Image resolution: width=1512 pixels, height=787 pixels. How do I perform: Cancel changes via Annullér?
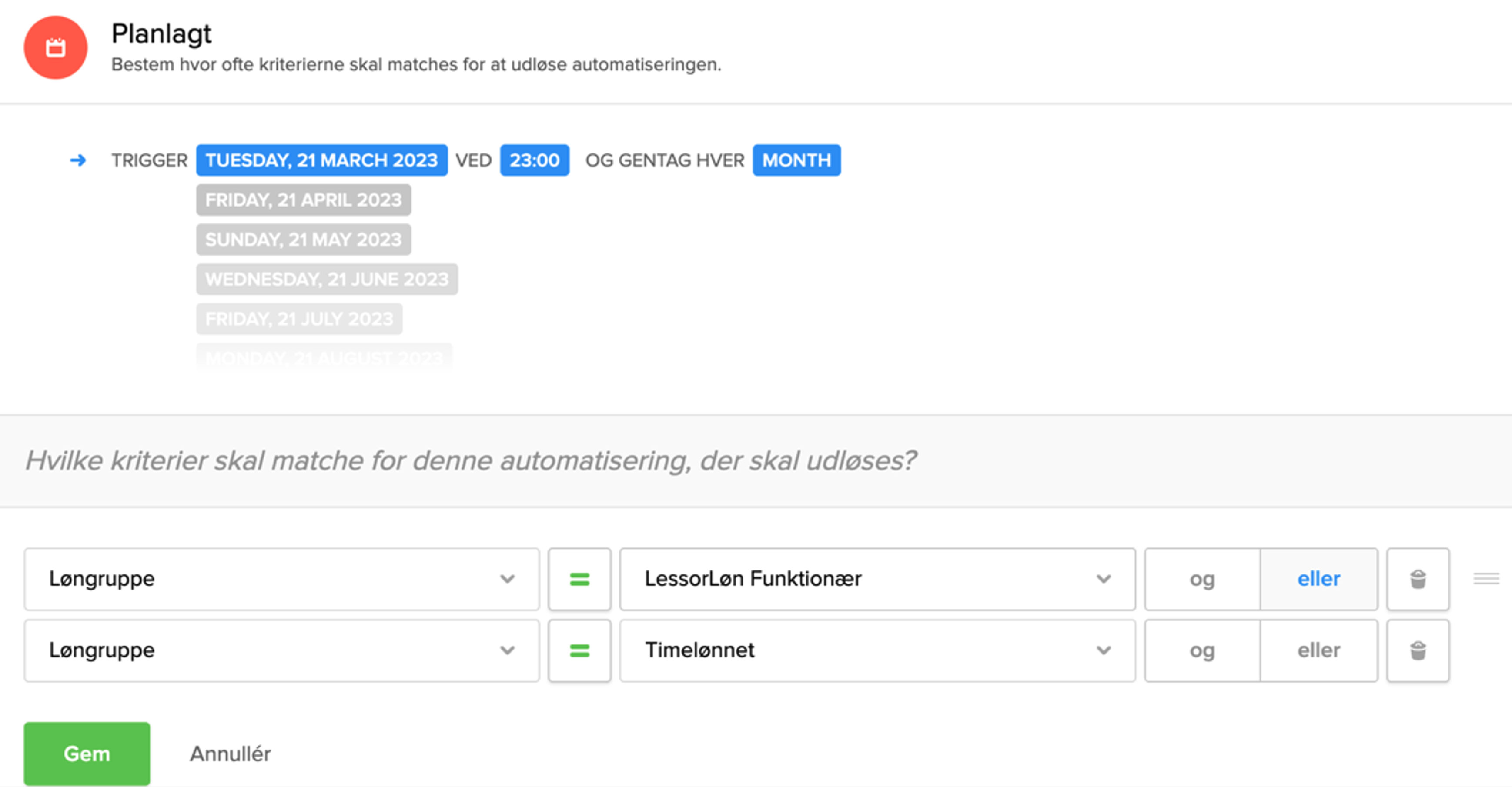(230, 754)
